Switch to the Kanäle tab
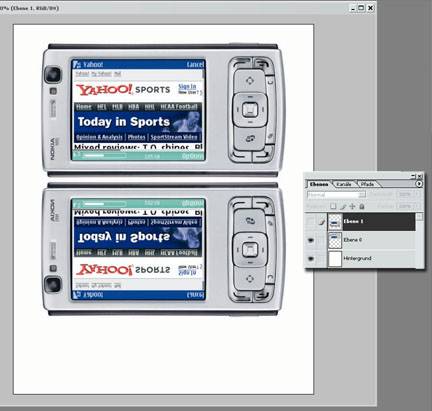432x411 pixels. point(344,184)
